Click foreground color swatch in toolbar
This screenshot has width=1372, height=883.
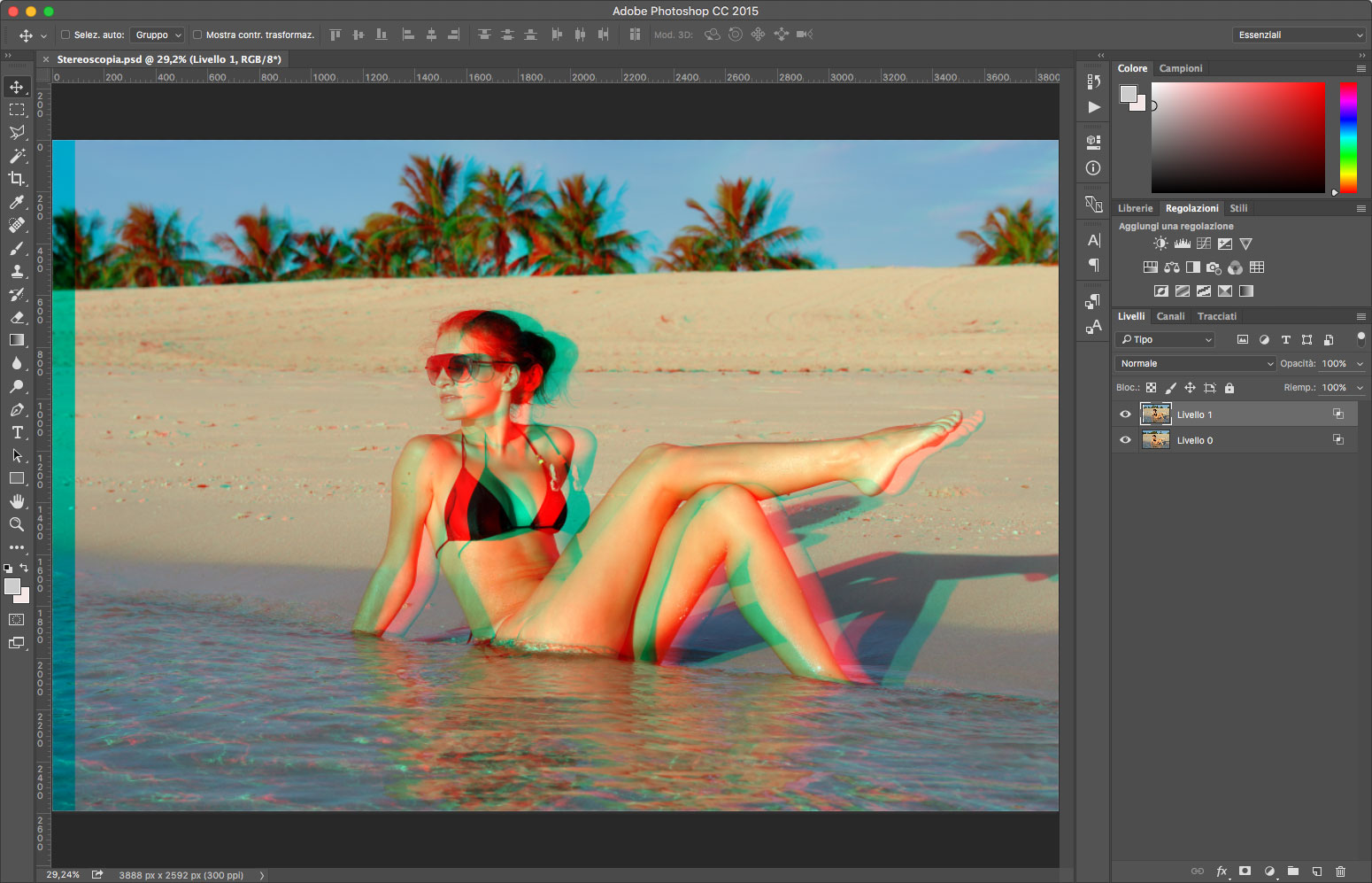click(x=12, y=586)
